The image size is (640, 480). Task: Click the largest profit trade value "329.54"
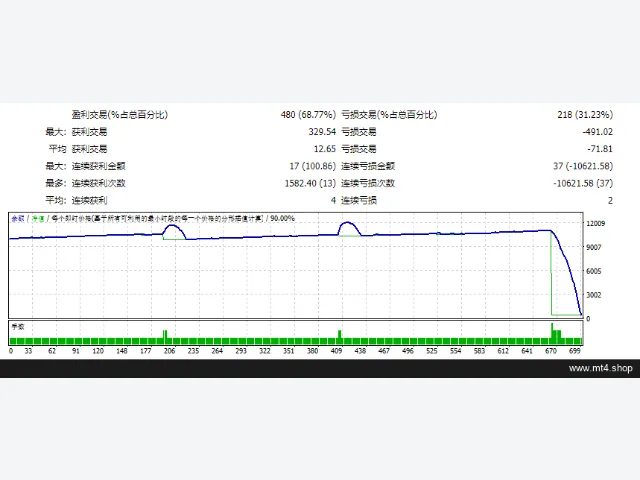pyautogui.click(x=322, y=132)
